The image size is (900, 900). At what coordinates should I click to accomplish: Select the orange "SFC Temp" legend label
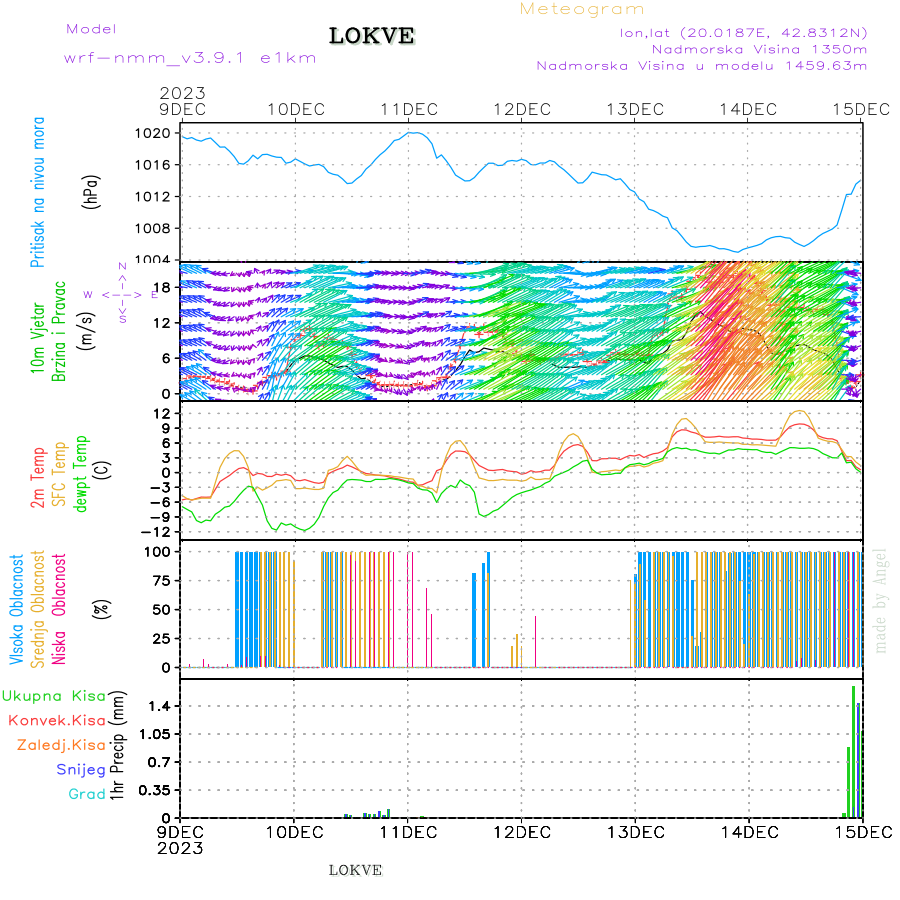[59, 474]
